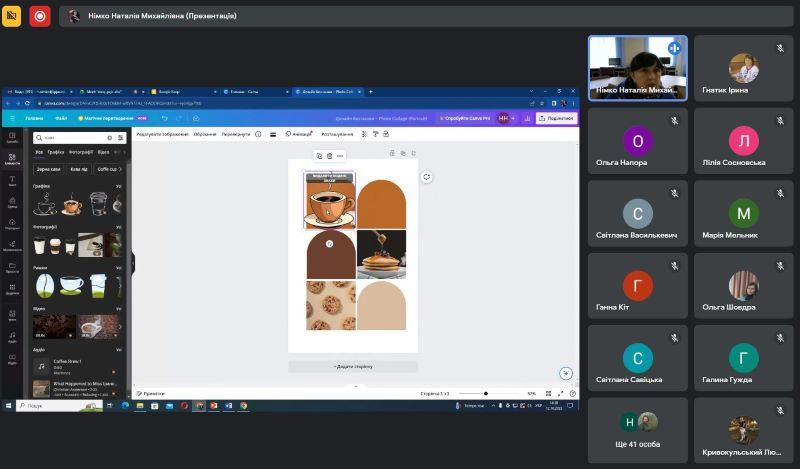The image size is (800, 469).
Task: Select the Усе tab in elements panel
Action: click(39, 152)
